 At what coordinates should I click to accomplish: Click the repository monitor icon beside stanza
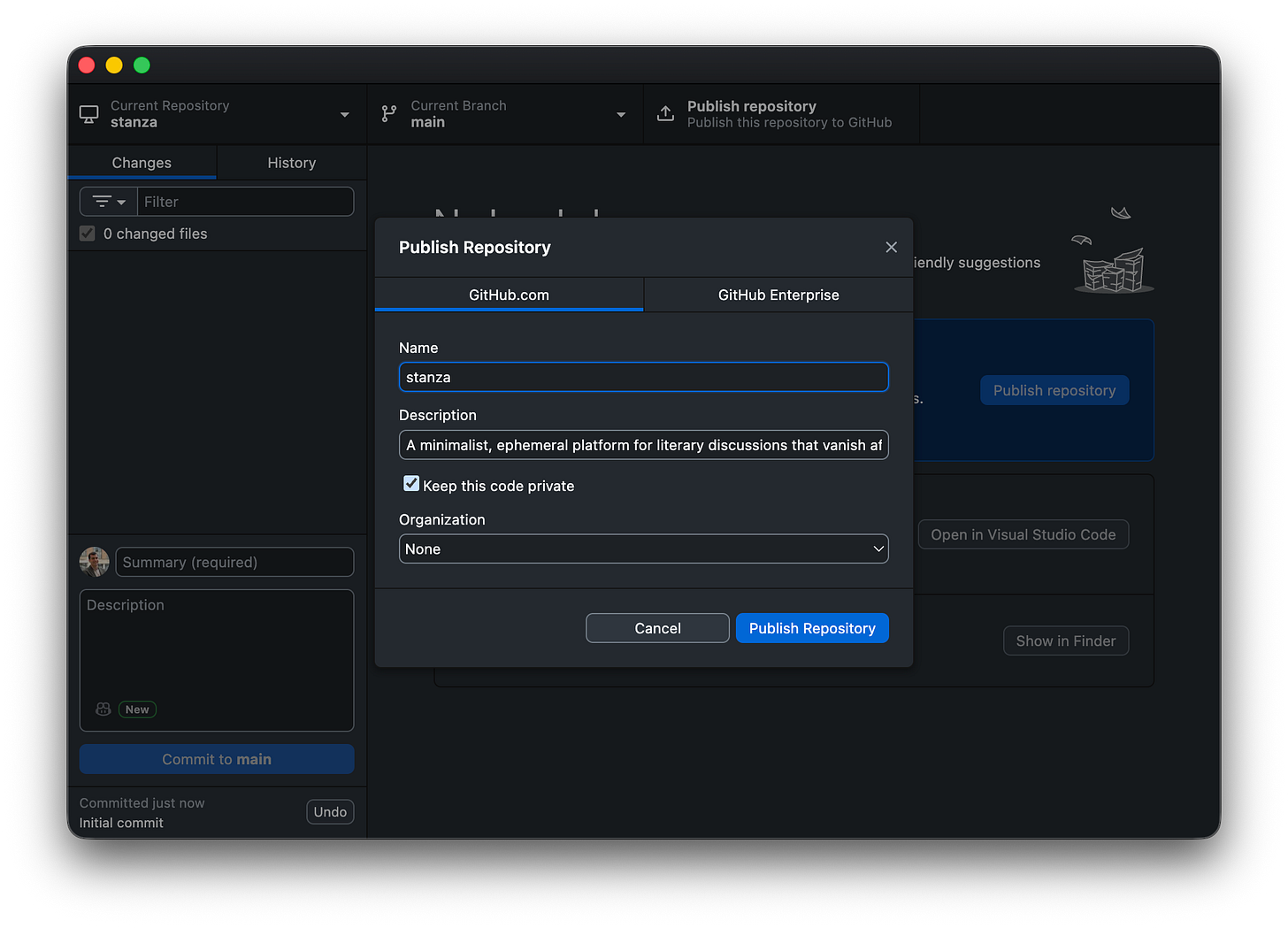click(88, 113)
